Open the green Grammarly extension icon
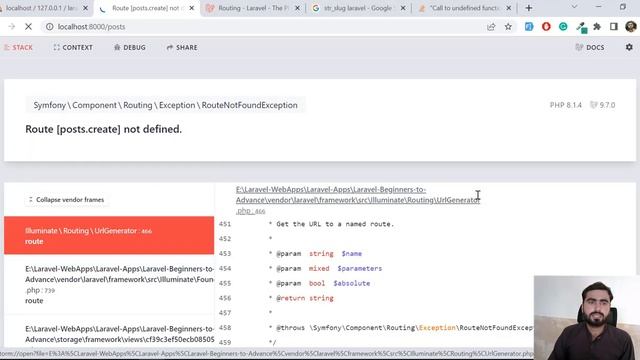This screenshot has height=360, width=640. click(563, 27)
